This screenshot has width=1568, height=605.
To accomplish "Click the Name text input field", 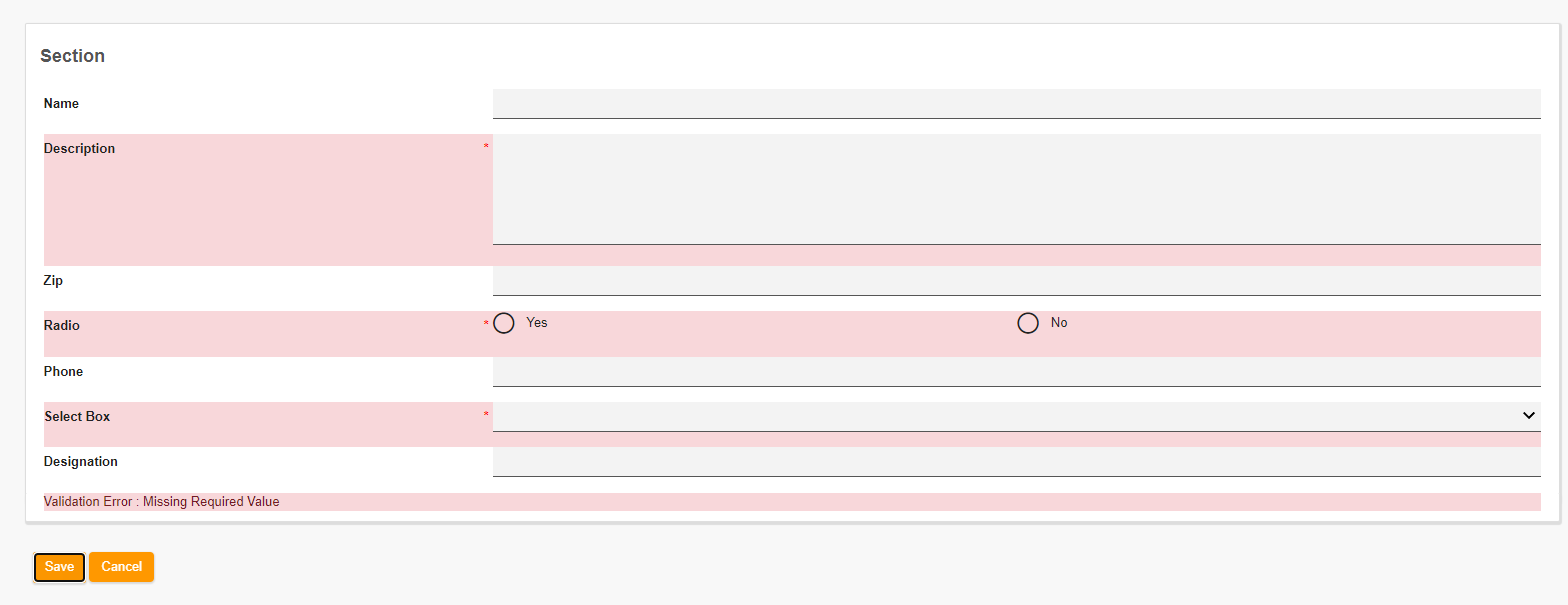I will point(1016,104).
